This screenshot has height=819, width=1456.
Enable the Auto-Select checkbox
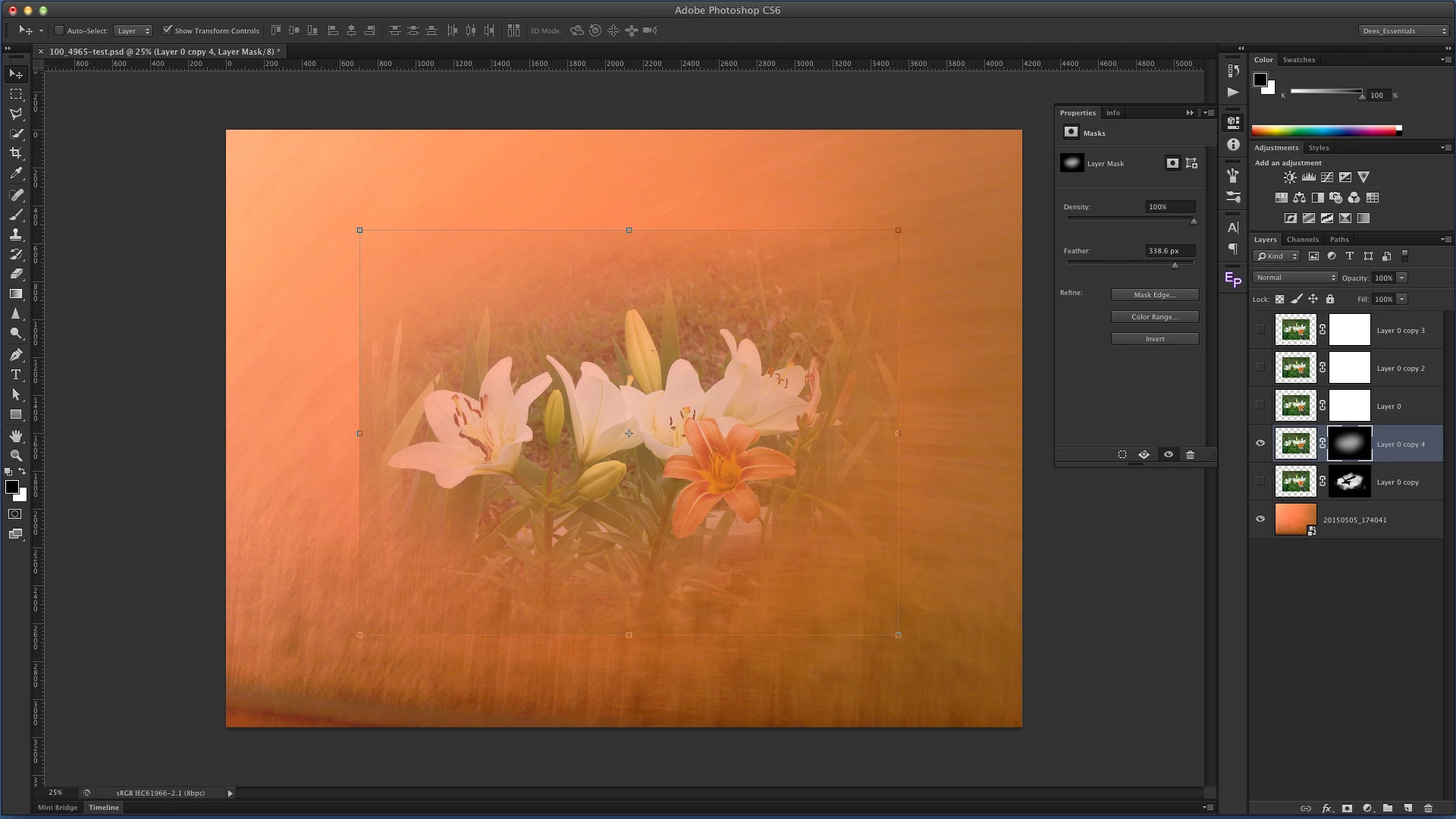(59, 31)
